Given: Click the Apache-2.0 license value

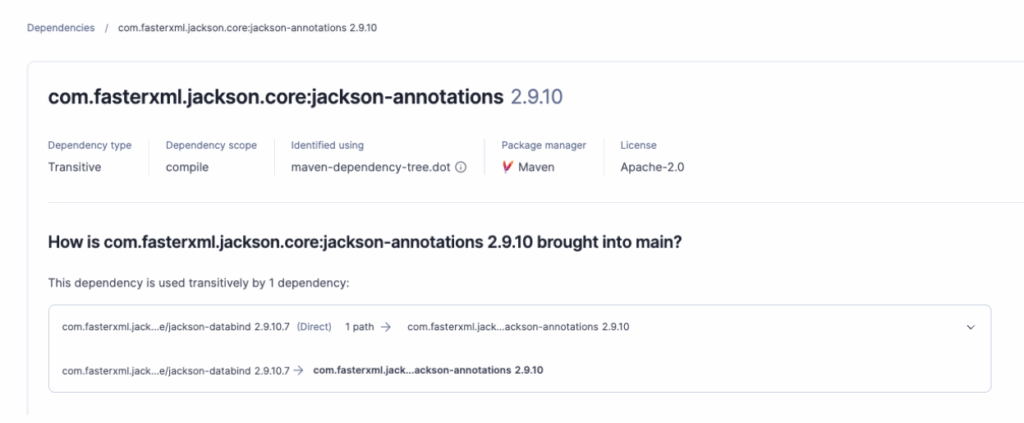Looking at the screenshot, I should [652, 167].
